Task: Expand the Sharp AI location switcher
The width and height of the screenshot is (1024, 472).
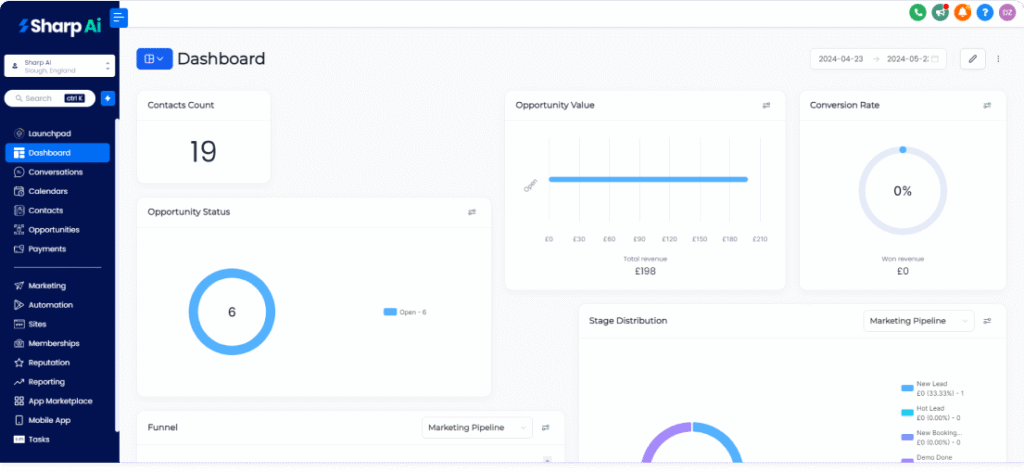Action: 60,66
